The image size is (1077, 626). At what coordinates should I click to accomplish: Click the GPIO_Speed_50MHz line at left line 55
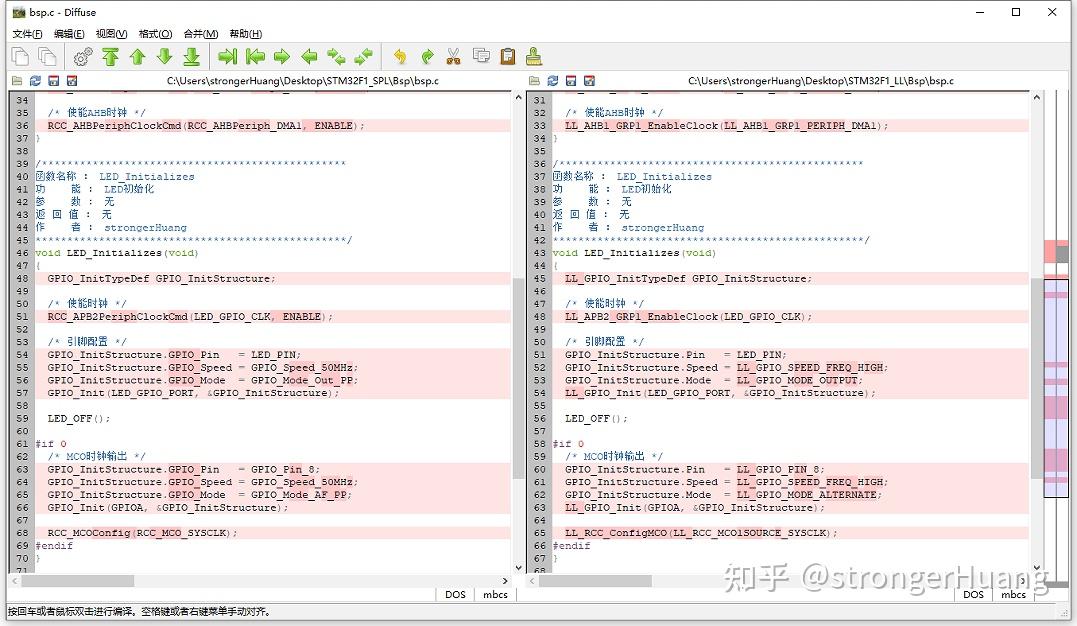pos(272,368)
